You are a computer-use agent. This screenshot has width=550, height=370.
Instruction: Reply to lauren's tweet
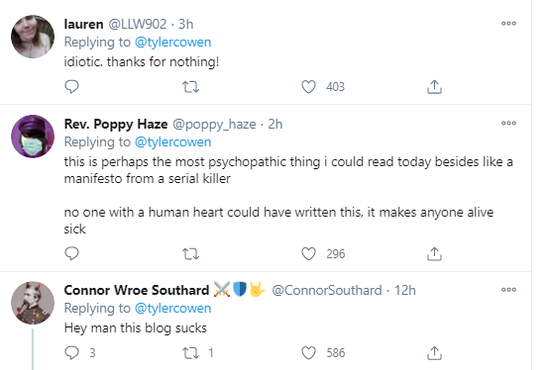click(x=72, y=87)
